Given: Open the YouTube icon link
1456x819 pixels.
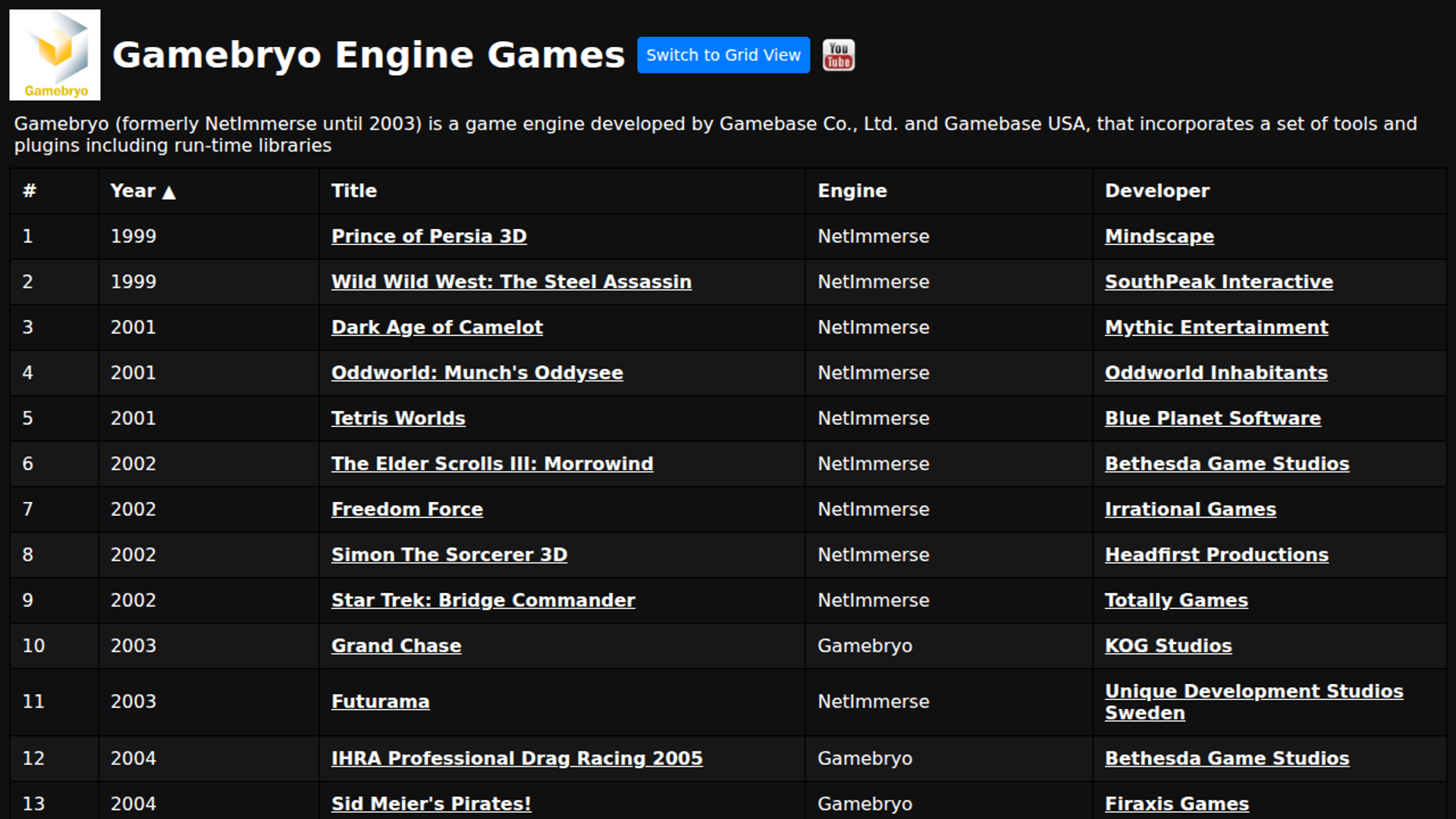Looking at the screenshot, I should point(839,55).
